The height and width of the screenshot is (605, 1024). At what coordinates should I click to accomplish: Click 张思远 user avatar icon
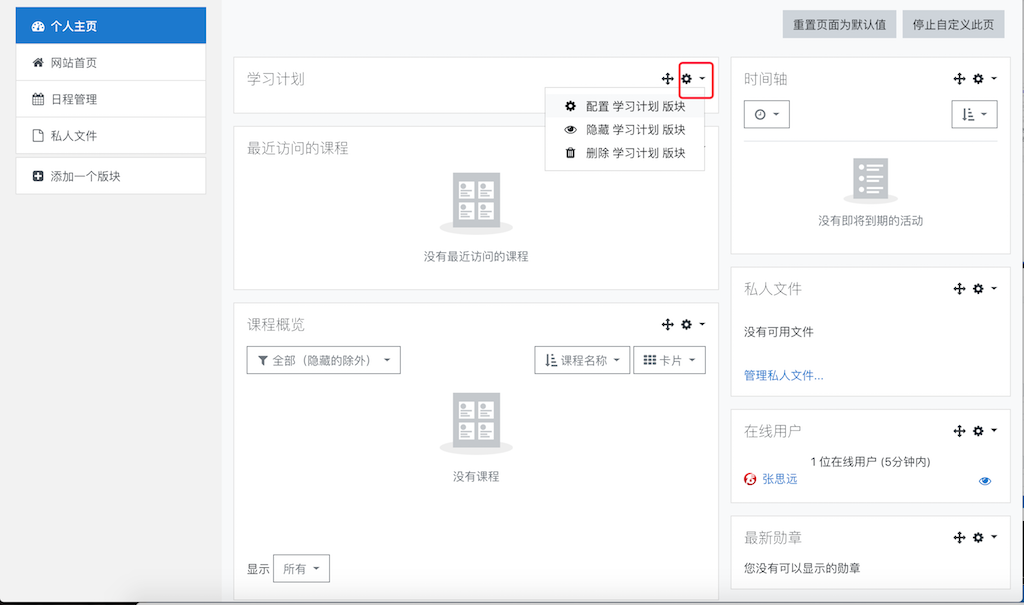pos(750,480)
